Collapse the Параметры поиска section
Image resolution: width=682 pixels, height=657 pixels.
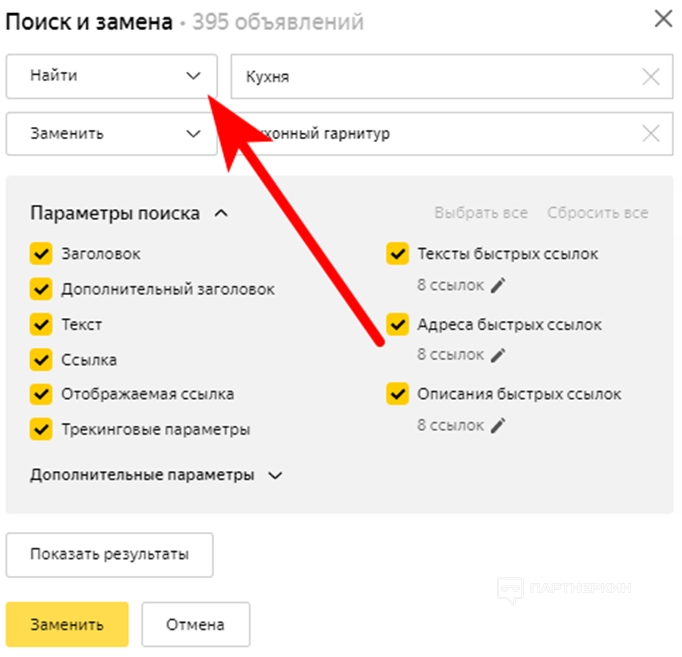click(x=221, y=213)
